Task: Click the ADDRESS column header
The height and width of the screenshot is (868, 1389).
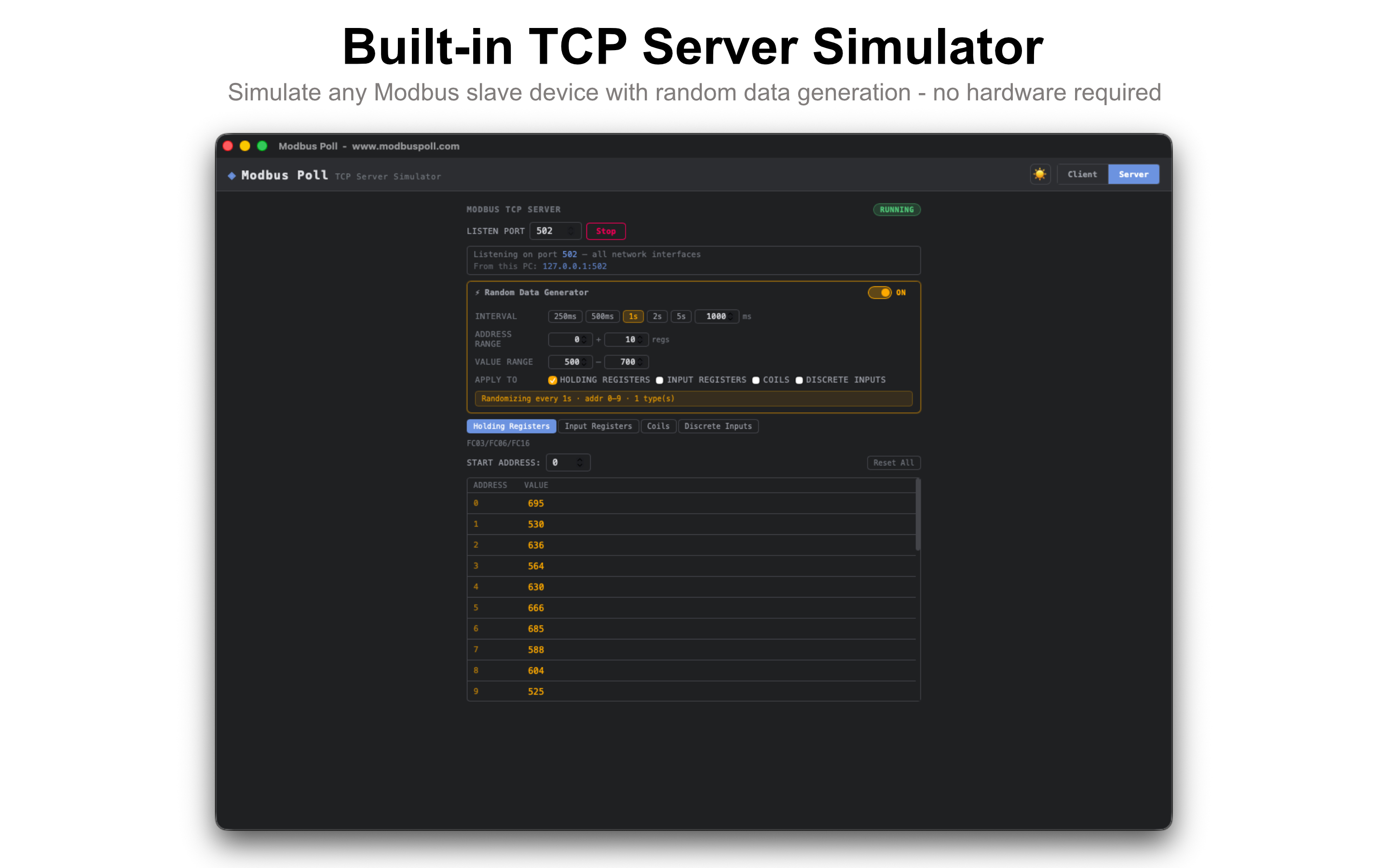Action: (x=490, y=486)
